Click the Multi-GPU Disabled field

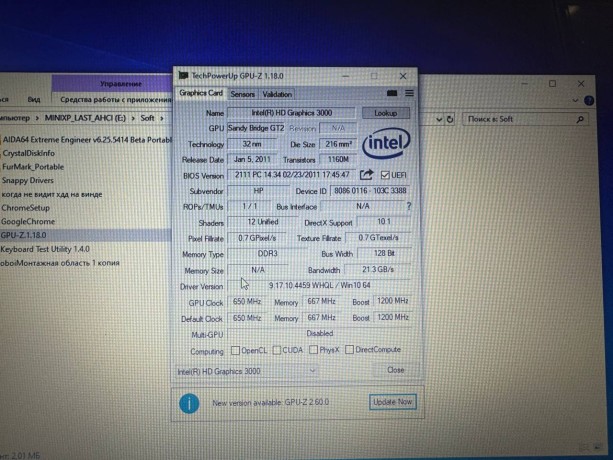click(x=319, y=333)
